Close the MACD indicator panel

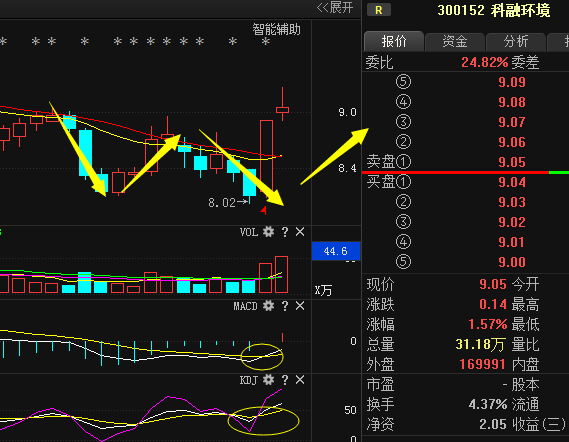point(300,306)
